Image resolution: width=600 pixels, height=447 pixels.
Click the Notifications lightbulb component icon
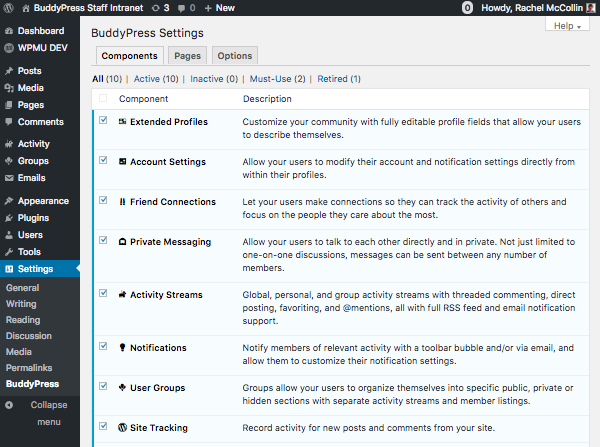(x=122, y=347)
